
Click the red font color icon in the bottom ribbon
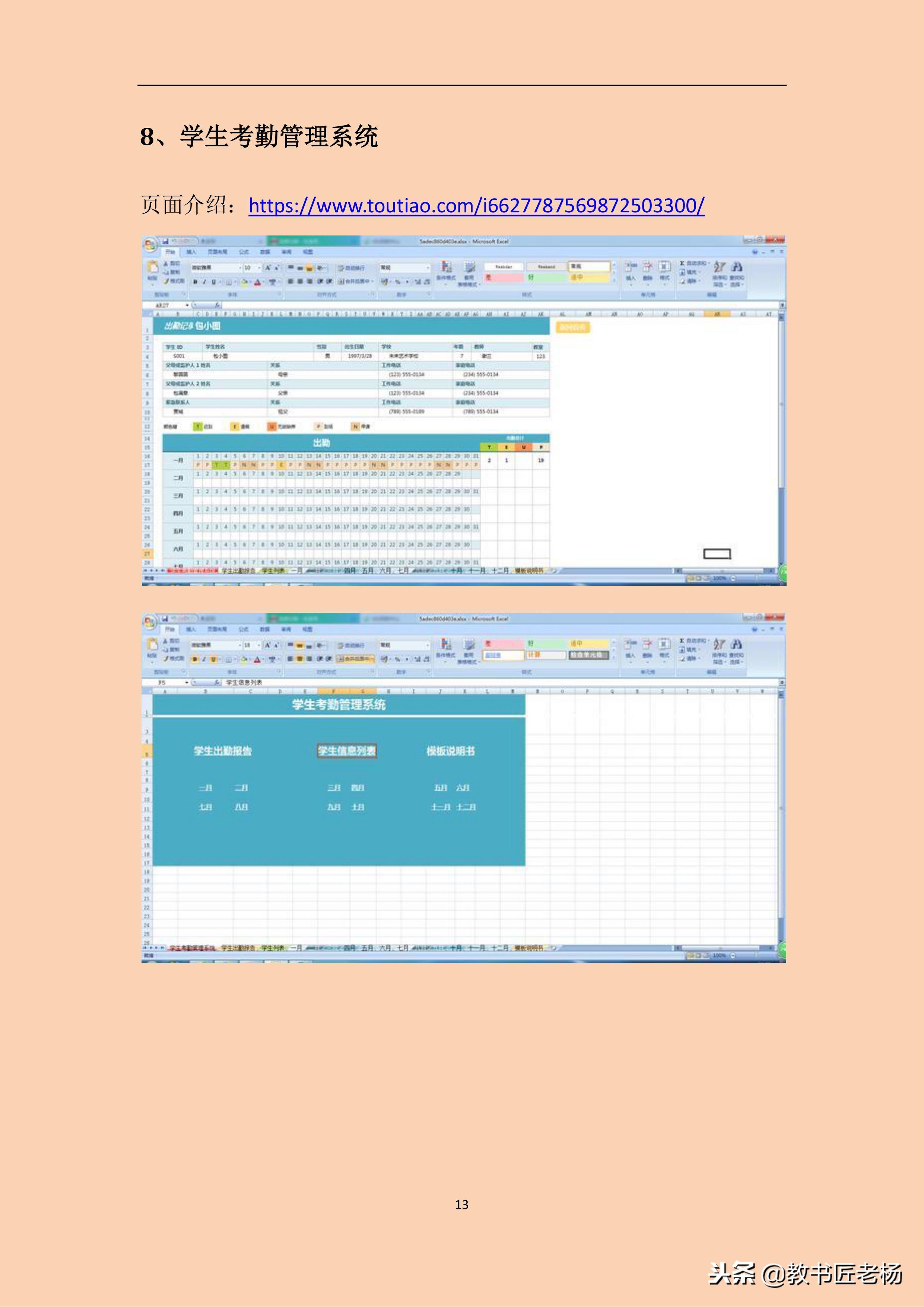[x=257, y=659]
